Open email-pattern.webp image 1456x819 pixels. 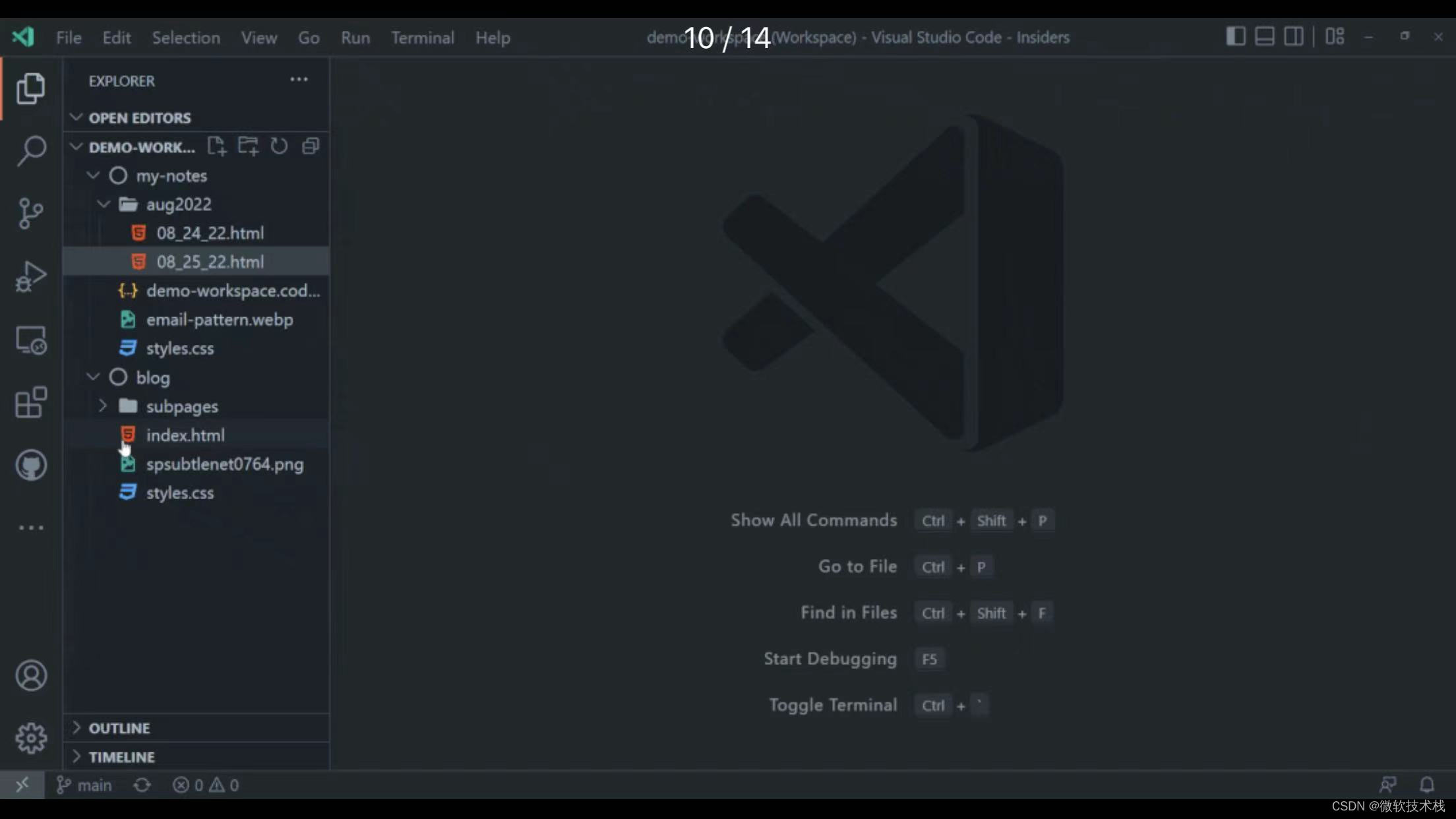point(197,320)
